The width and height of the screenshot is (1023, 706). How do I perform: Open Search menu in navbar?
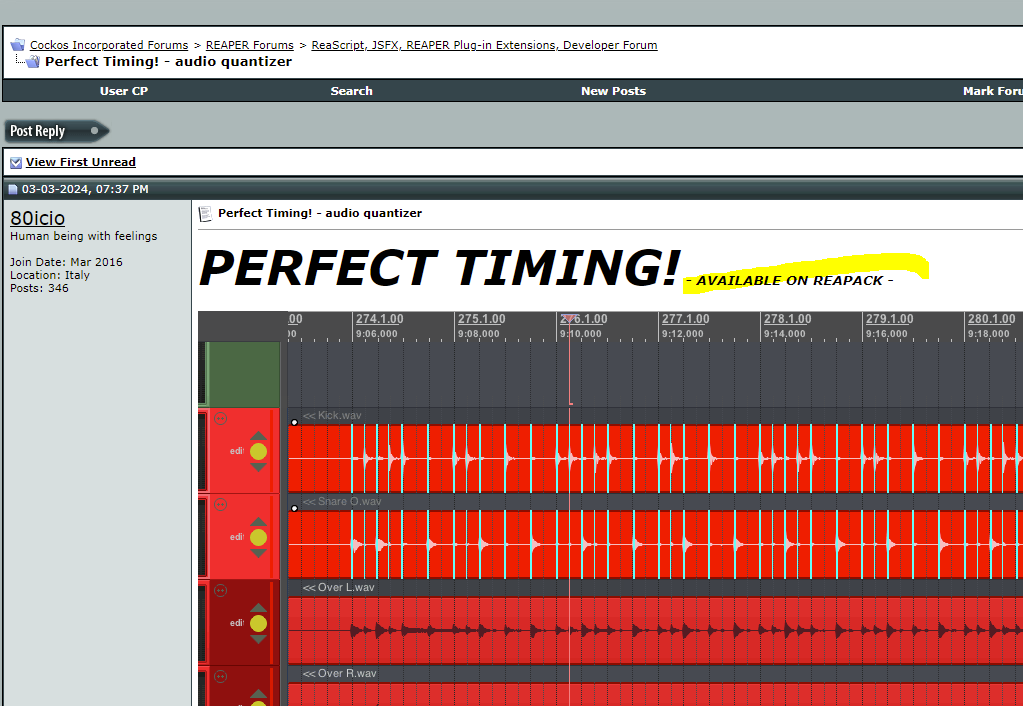(x=351, y=91)
